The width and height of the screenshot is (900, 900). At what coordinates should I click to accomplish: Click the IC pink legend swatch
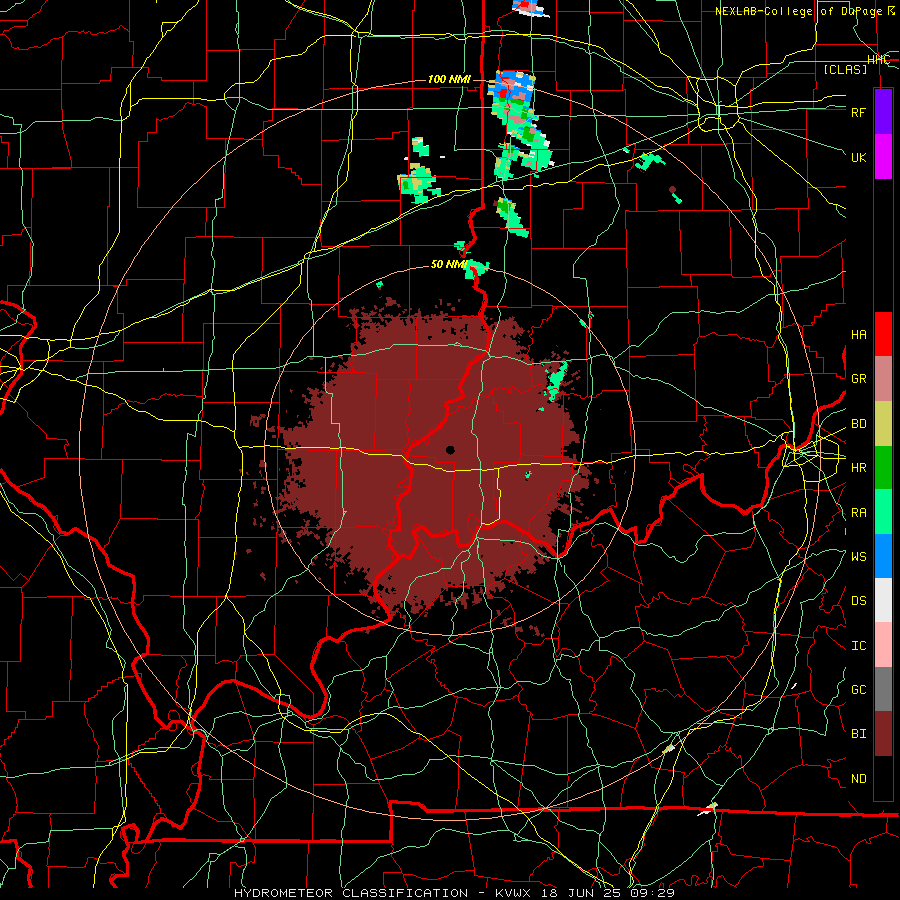click(x=883, y=645)
